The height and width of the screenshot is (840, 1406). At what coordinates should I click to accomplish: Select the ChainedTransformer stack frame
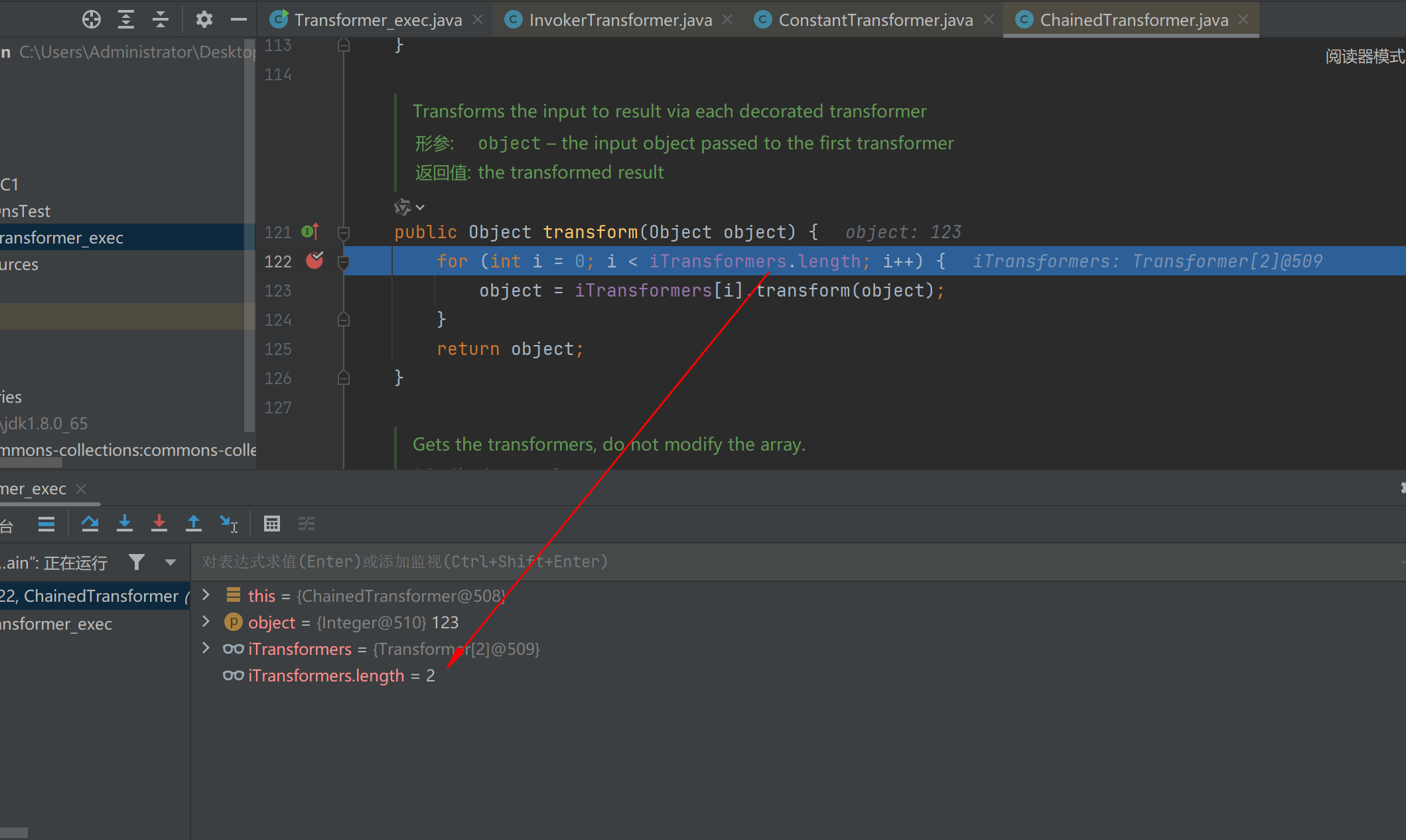[95, 596]
